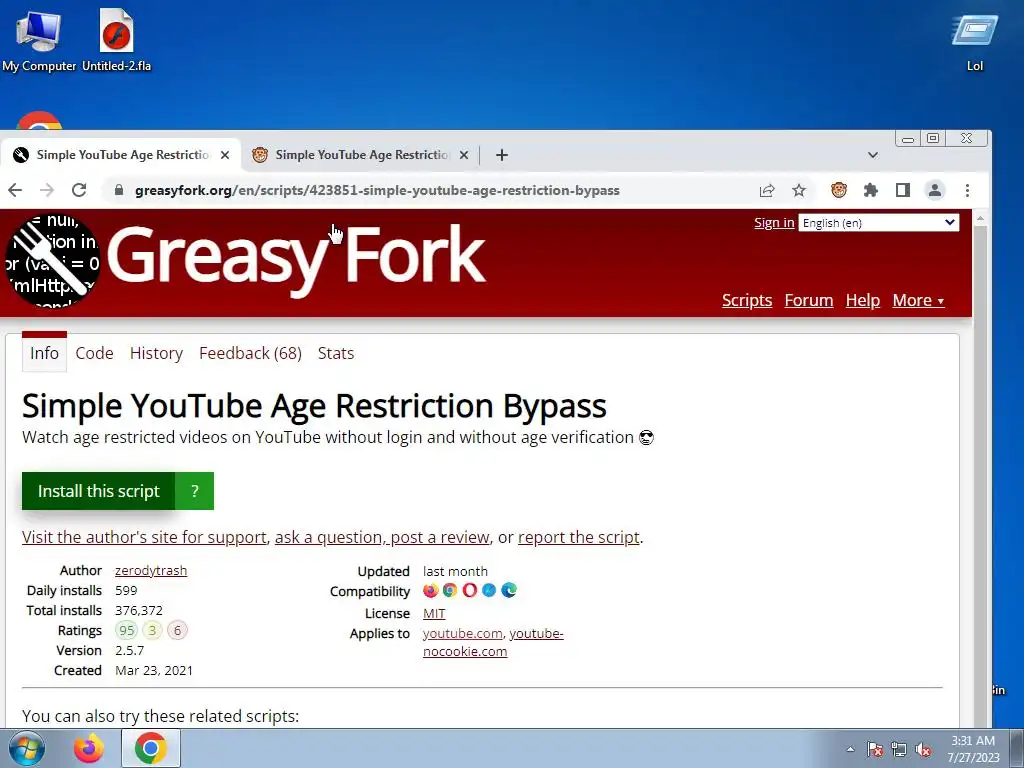The image size is (1024, 768).
Task: Open the Action Center flag icon
Action: pyautogui.click(x=875, y=750)
